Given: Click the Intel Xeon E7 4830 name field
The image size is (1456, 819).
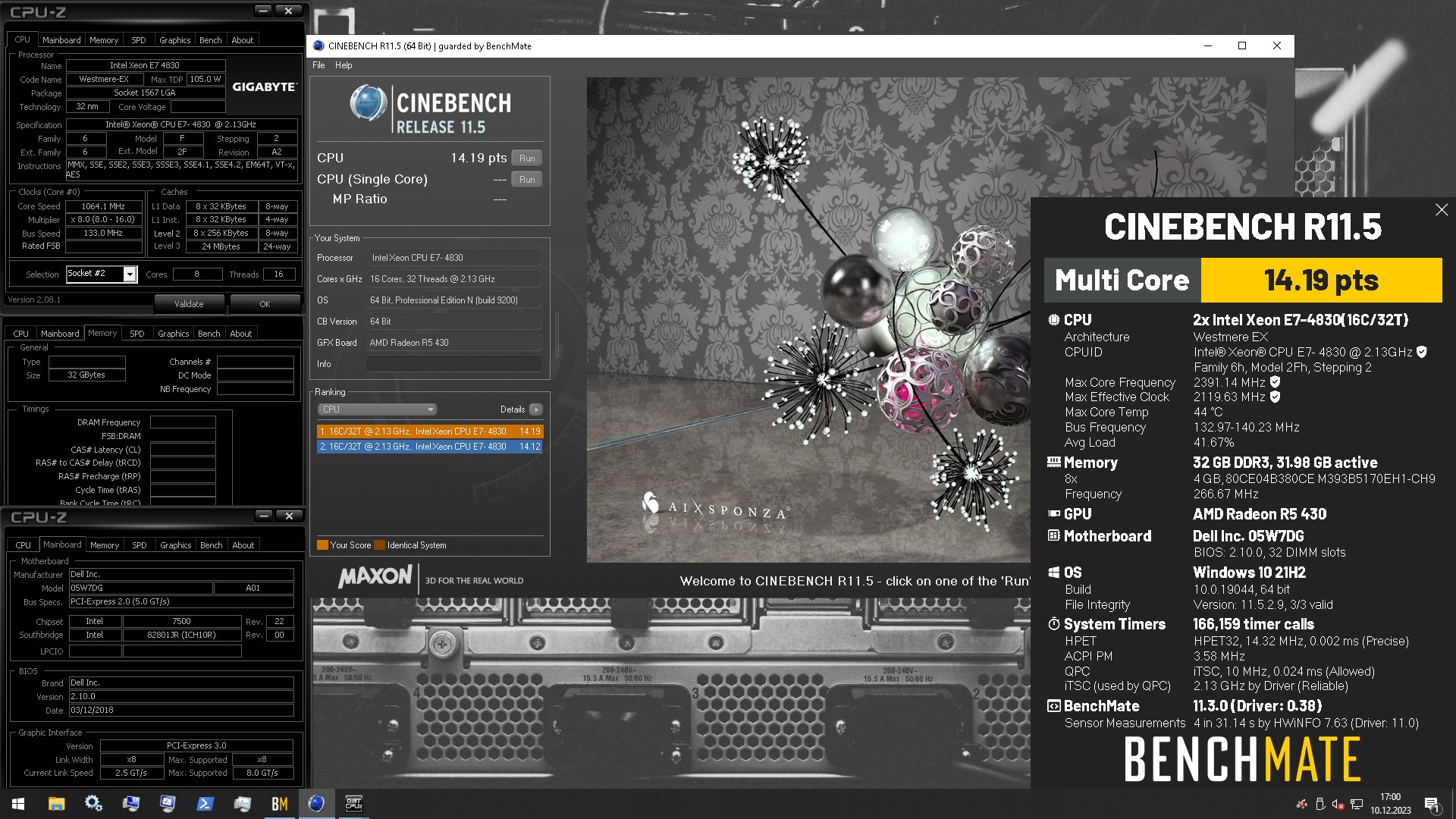Looking at the screenshot, I should tap(145, 65).
